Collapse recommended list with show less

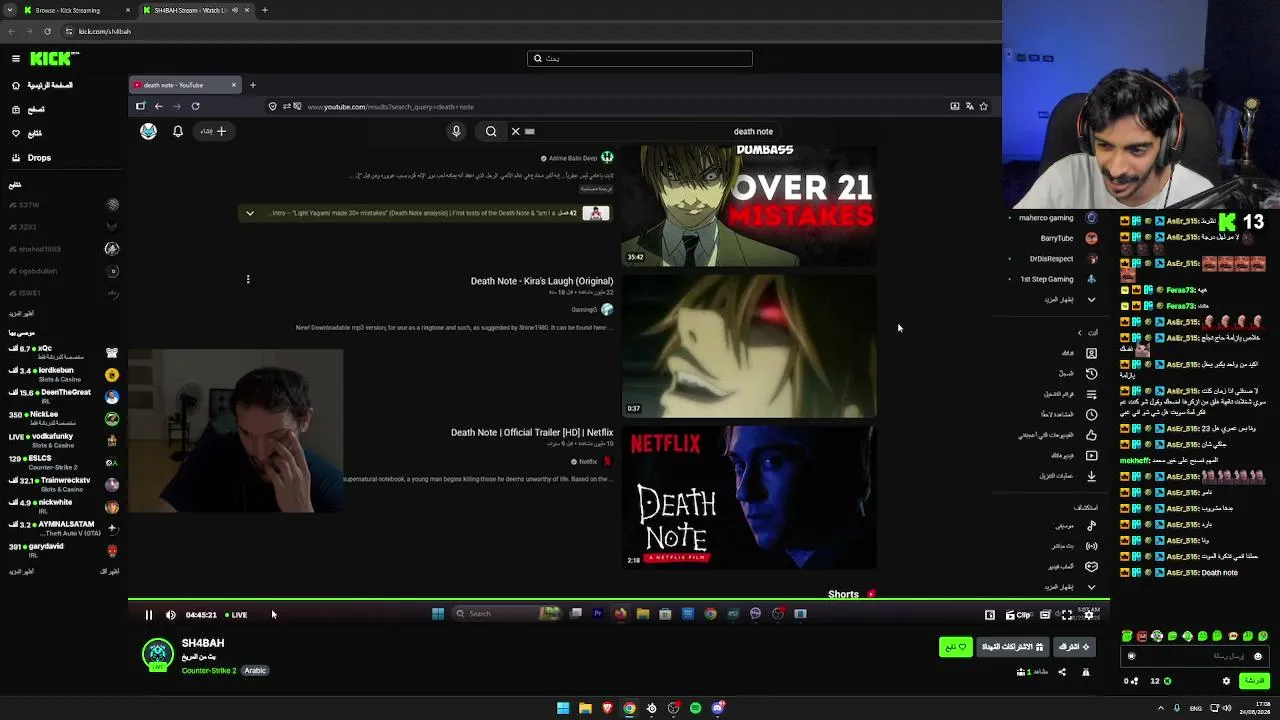(x=110, y=572)
